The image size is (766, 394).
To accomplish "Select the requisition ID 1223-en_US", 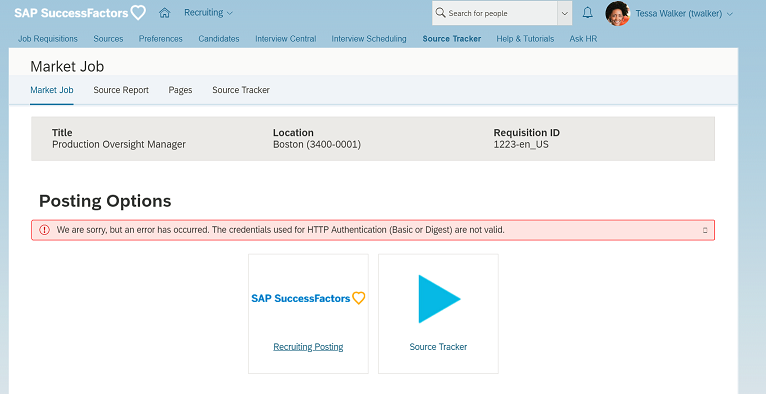I will point(521,145).
